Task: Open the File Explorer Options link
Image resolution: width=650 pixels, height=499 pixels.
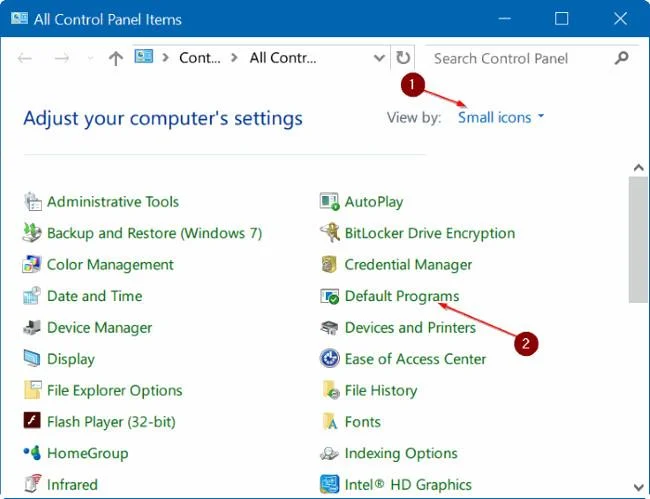Action: point(115,390)
